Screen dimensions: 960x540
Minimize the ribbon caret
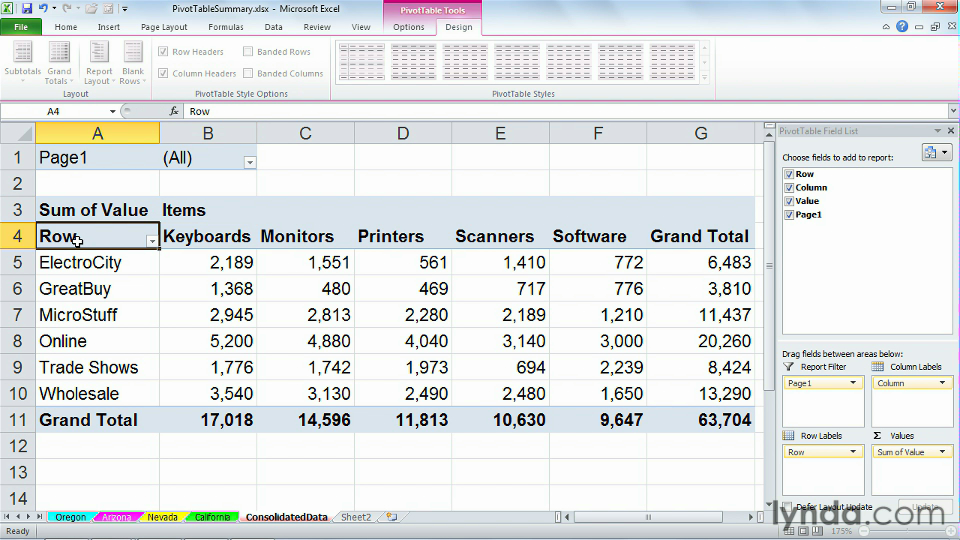[x=886, y=26]
